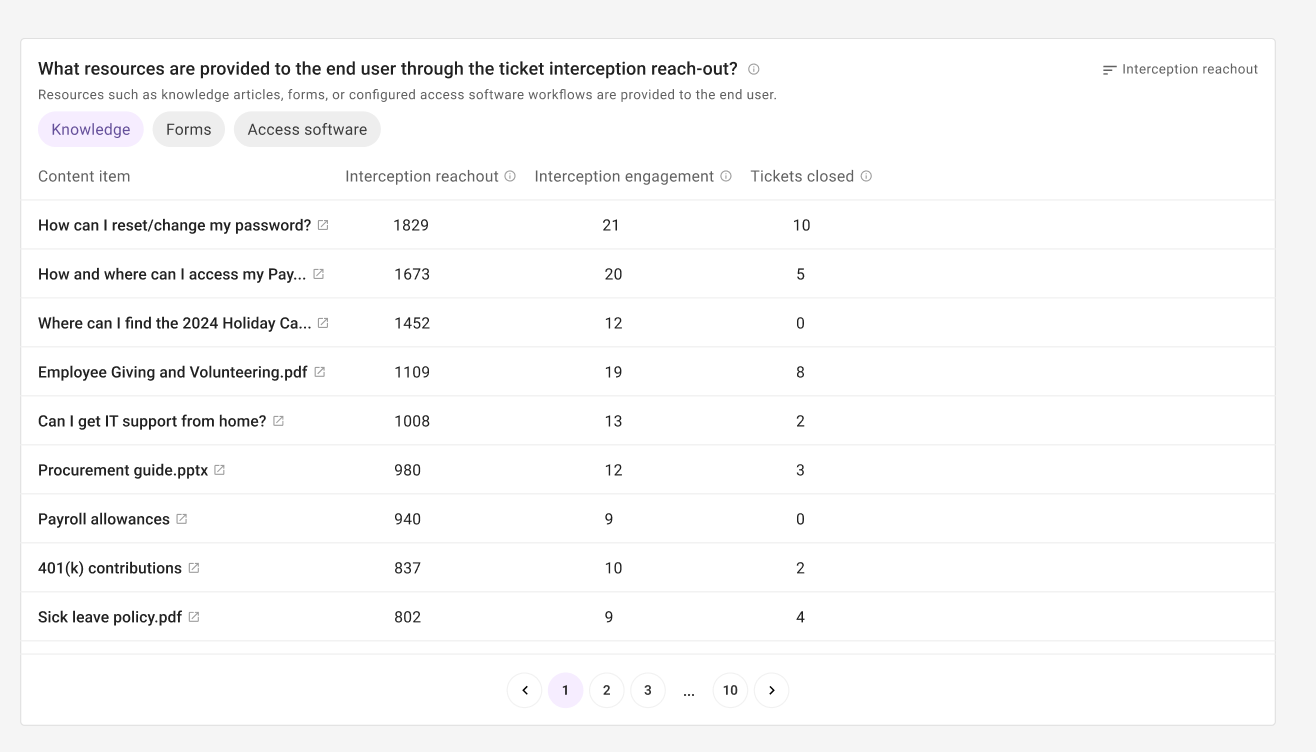This screenshot has width=1316, height=752.
Task: Go to page 3 of results
Action: coord(647,690)
